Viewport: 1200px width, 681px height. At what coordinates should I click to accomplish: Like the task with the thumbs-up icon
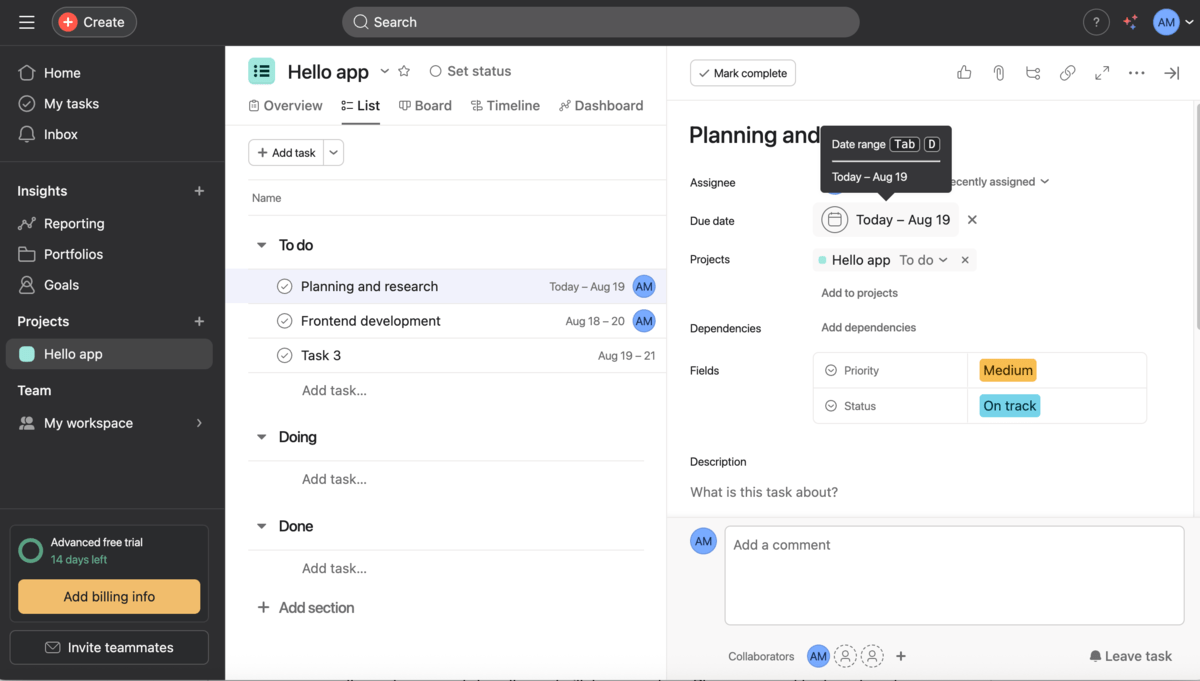[x=963, y=72]
